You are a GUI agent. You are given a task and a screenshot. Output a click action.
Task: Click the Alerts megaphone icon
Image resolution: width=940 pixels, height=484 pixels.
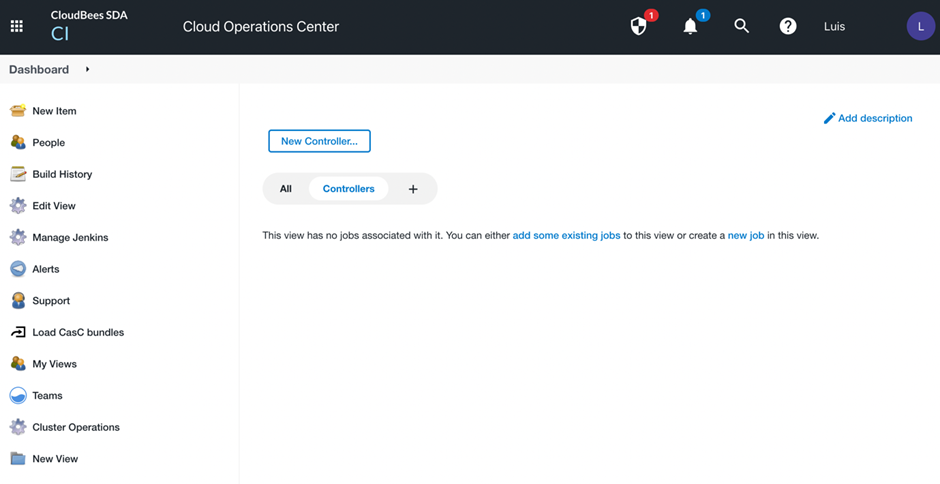tap(18, 269)
